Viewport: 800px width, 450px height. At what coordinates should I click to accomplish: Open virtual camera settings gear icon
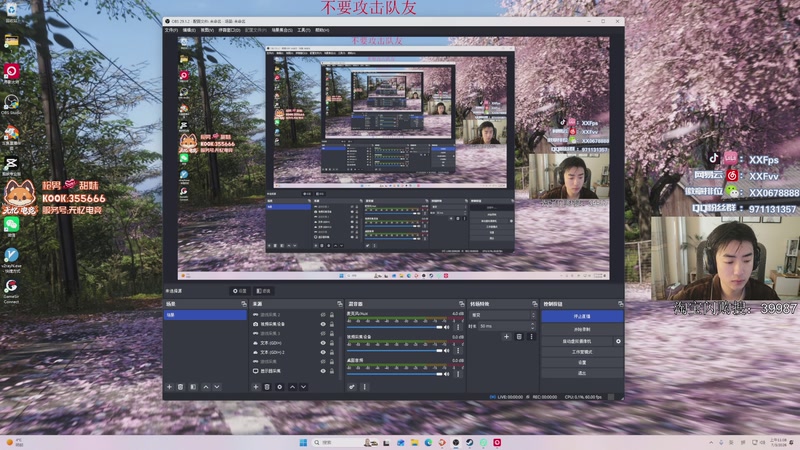618,341
